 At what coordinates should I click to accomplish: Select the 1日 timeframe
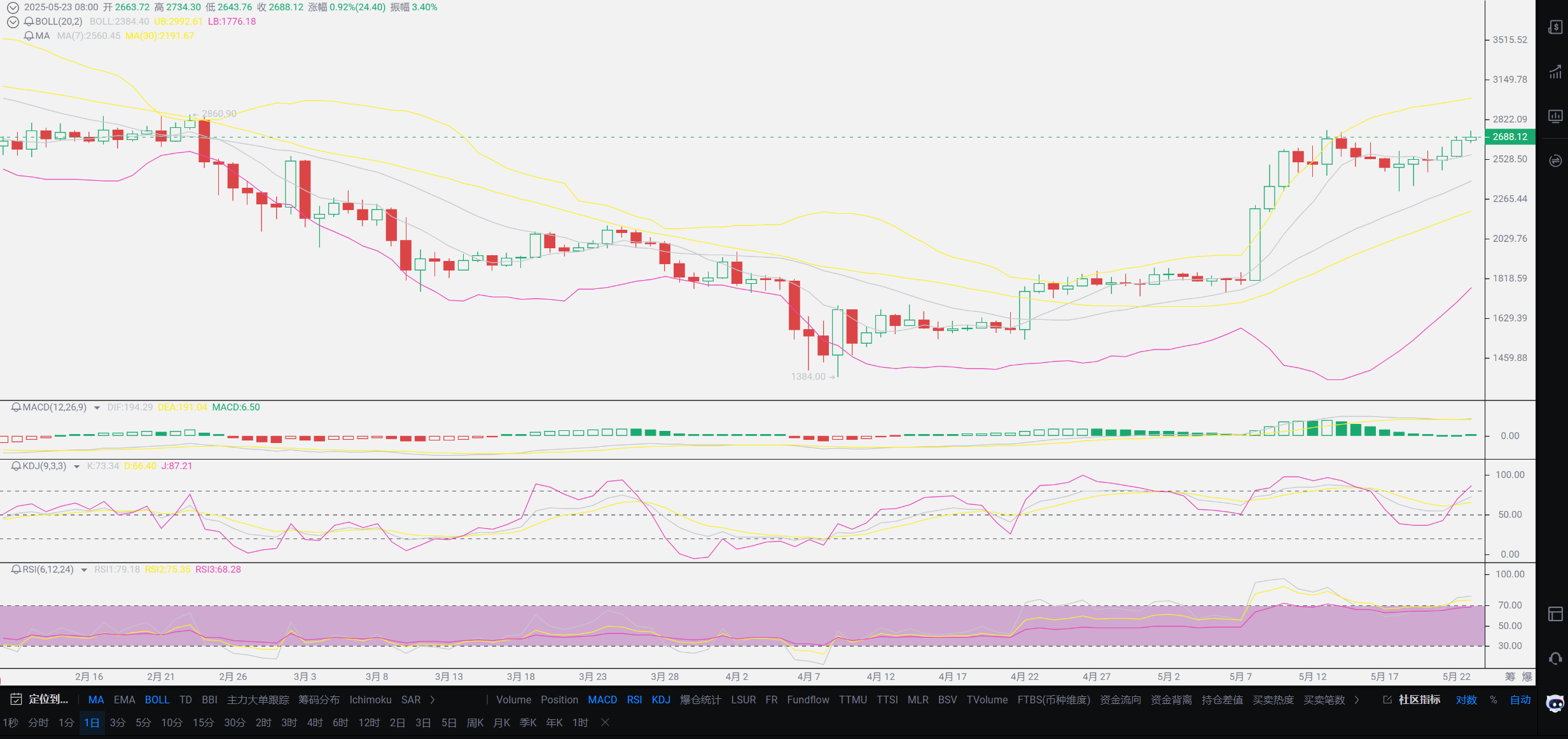pos(92,722)
